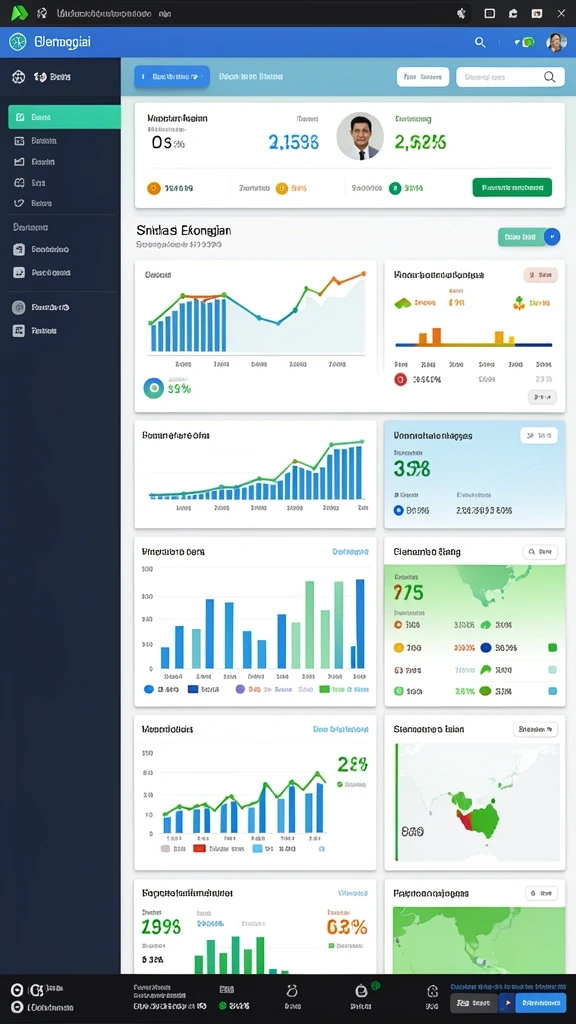Expand the dropdown on the red-region map card

536,729
